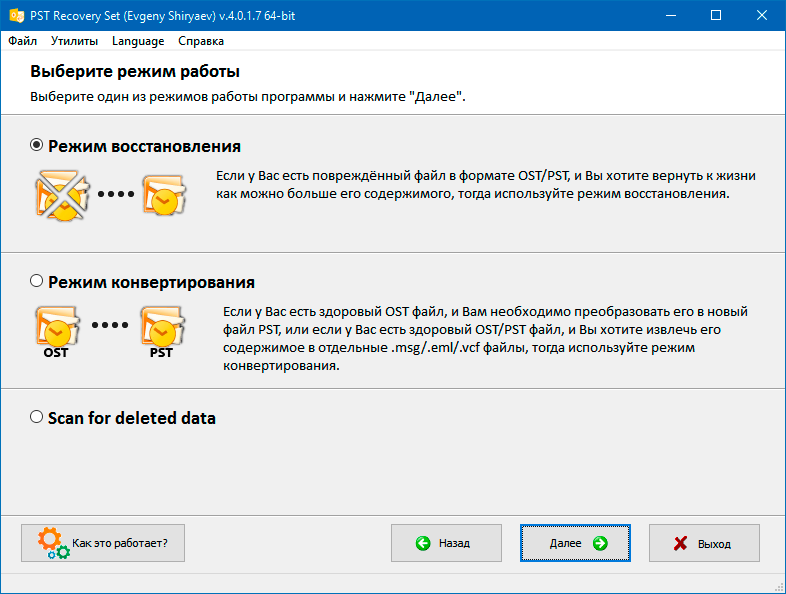Open the Справка menu
The width and height of the screenshot is (786, 594).
click(x=201, y=41)
